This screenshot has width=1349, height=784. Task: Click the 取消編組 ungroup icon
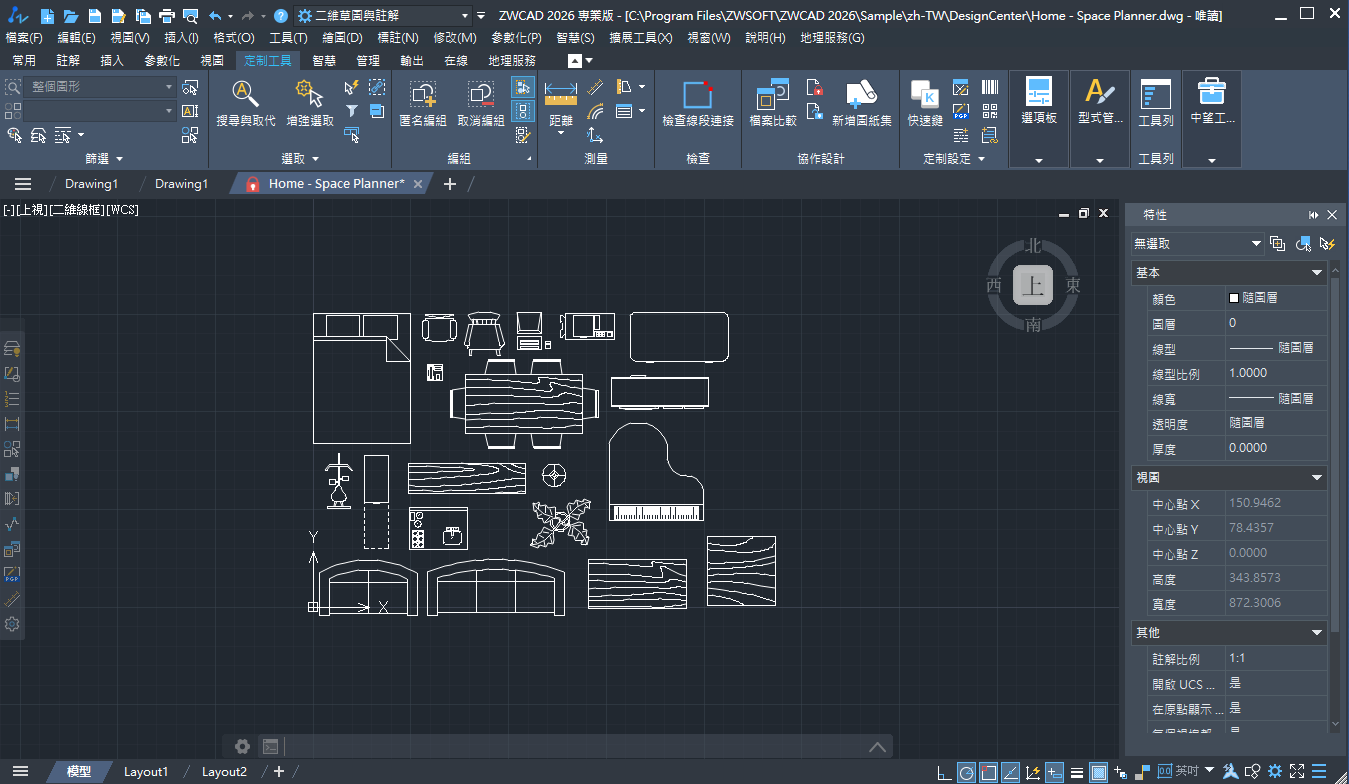point(481,104)
